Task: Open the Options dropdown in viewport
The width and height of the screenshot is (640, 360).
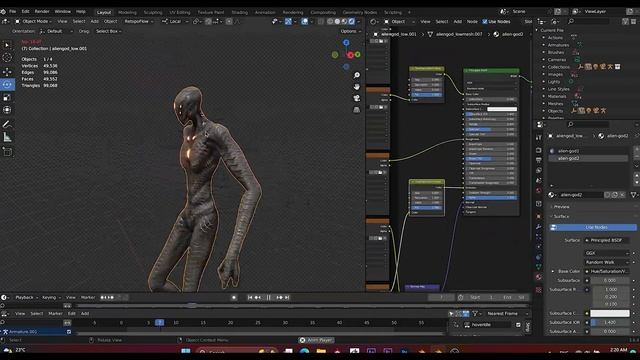Action: (x=350, y=31)
